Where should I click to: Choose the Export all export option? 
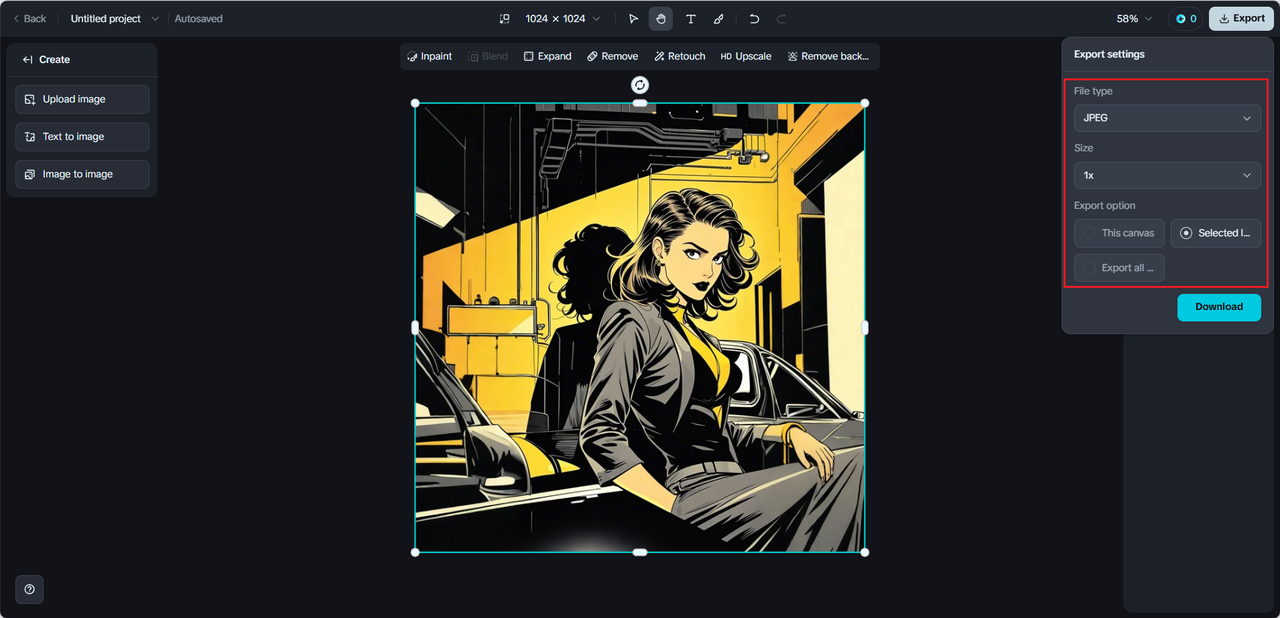point(1119,268)
